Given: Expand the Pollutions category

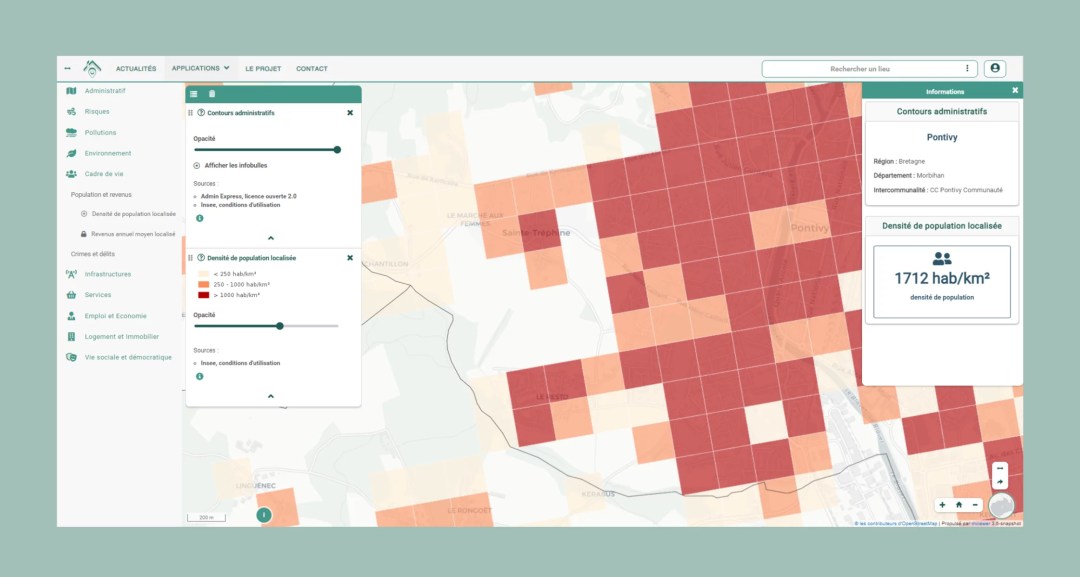Looking at the screenshot, I should [x=92, y=132].
